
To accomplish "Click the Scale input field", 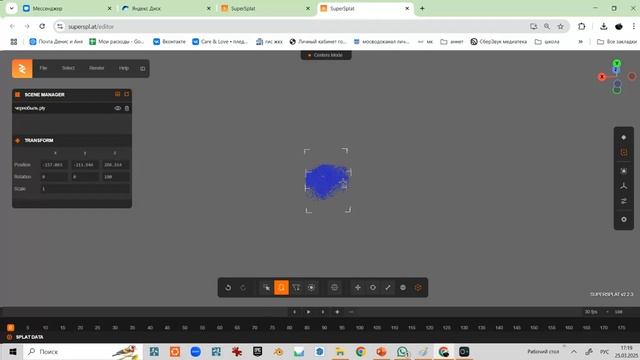I will pyautogui.click(x=85, y=189).
